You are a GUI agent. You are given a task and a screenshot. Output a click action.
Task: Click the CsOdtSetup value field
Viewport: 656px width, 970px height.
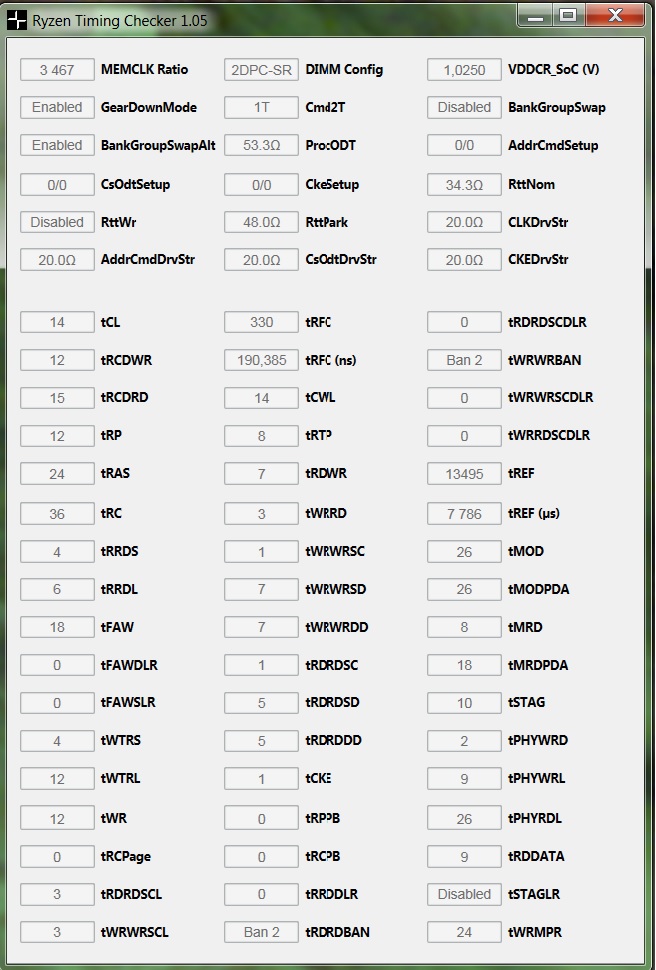pos(57,184)
